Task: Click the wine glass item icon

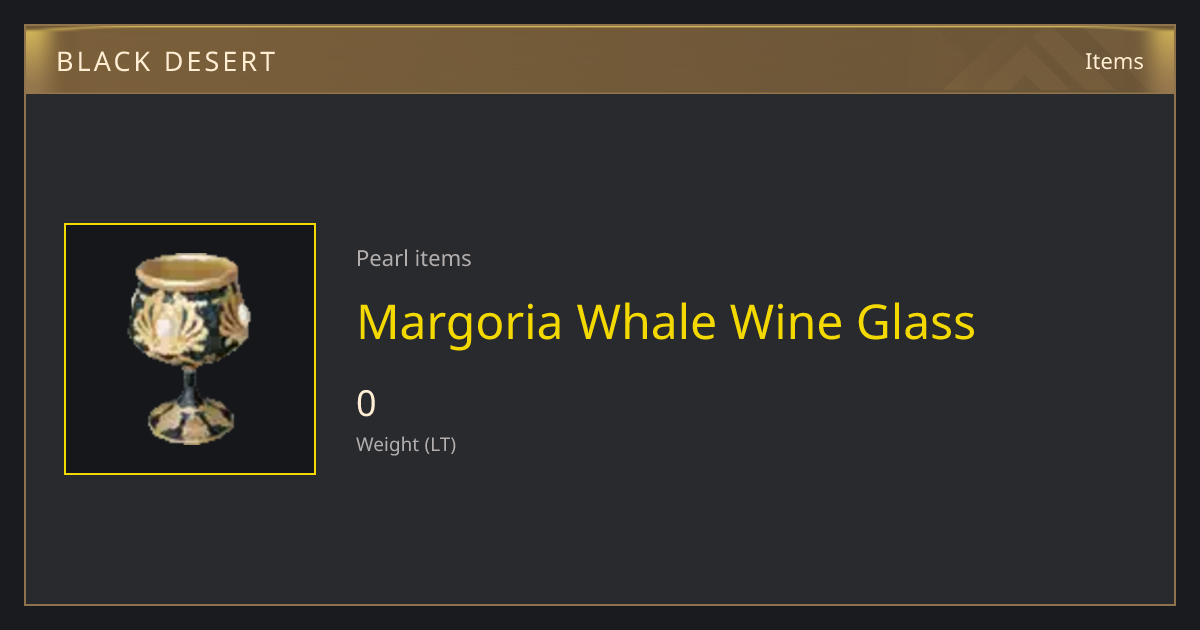Action: 190,349
